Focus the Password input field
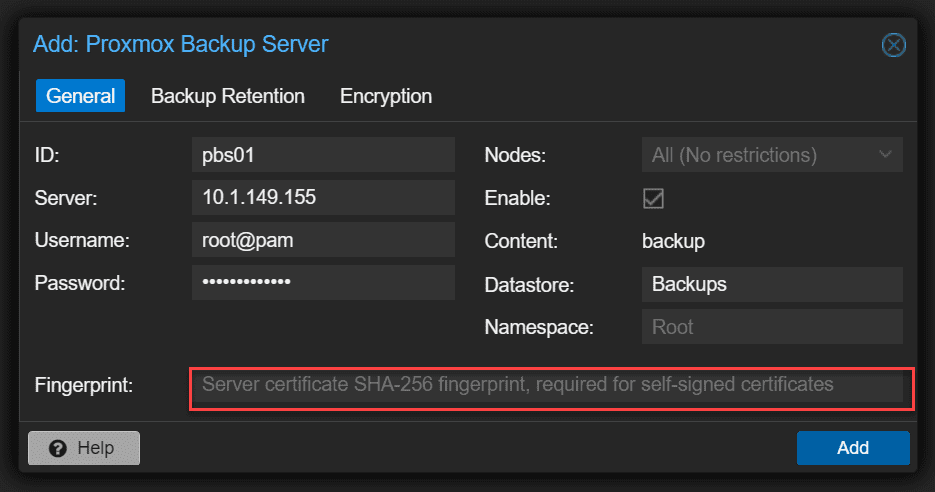 323,283
